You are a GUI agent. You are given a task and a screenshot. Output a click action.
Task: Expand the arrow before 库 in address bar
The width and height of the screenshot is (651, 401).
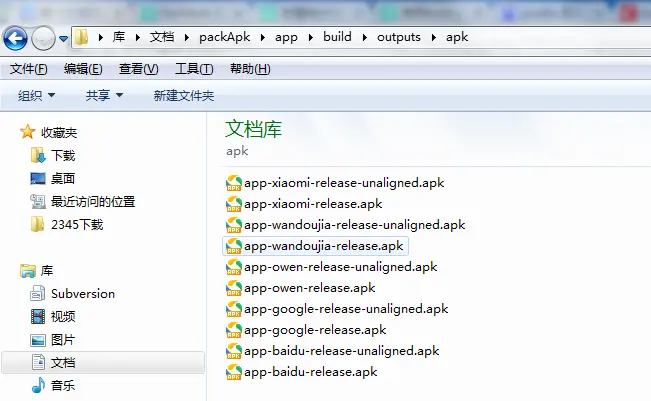100,37
